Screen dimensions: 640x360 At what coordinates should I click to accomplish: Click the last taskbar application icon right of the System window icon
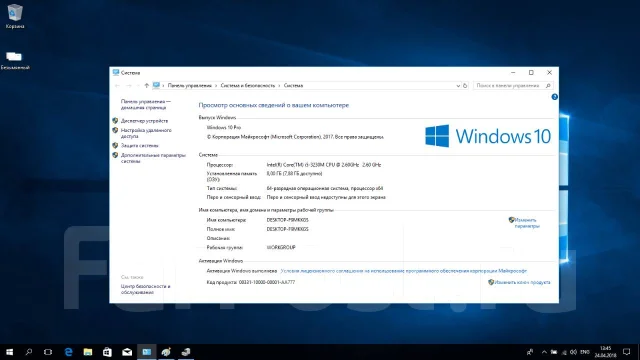[x=186, y=352]
